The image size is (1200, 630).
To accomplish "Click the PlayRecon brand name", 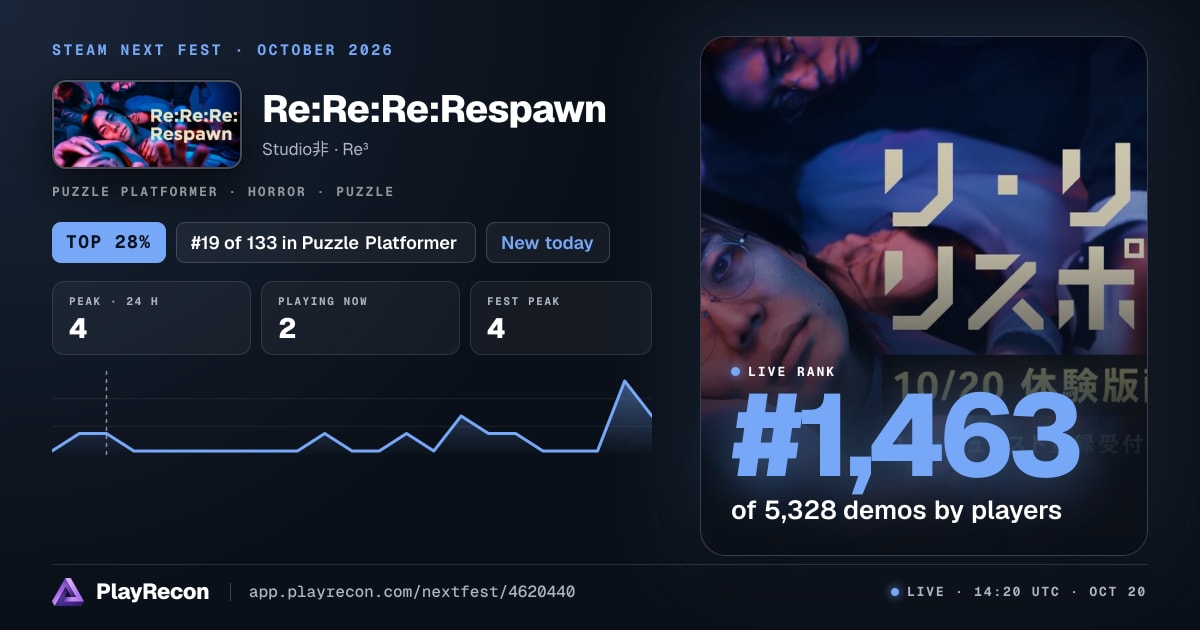I will coord(153,592).
